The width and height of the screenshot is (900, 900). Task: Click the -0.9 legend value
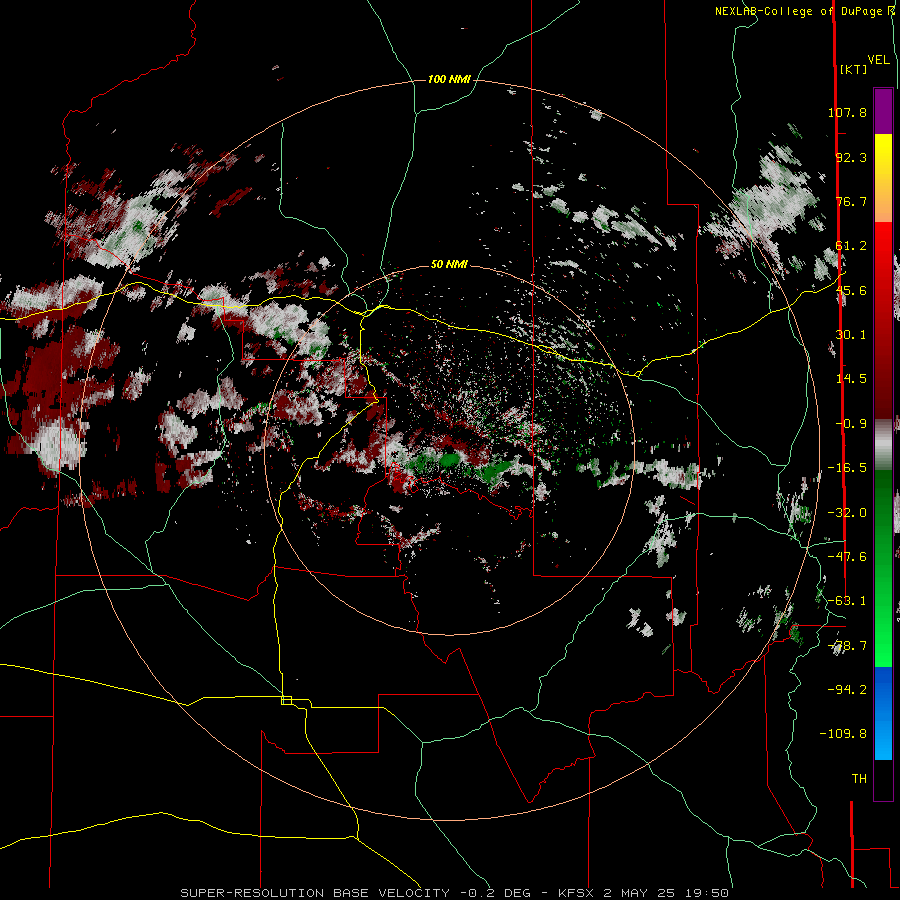click(851, 424)
